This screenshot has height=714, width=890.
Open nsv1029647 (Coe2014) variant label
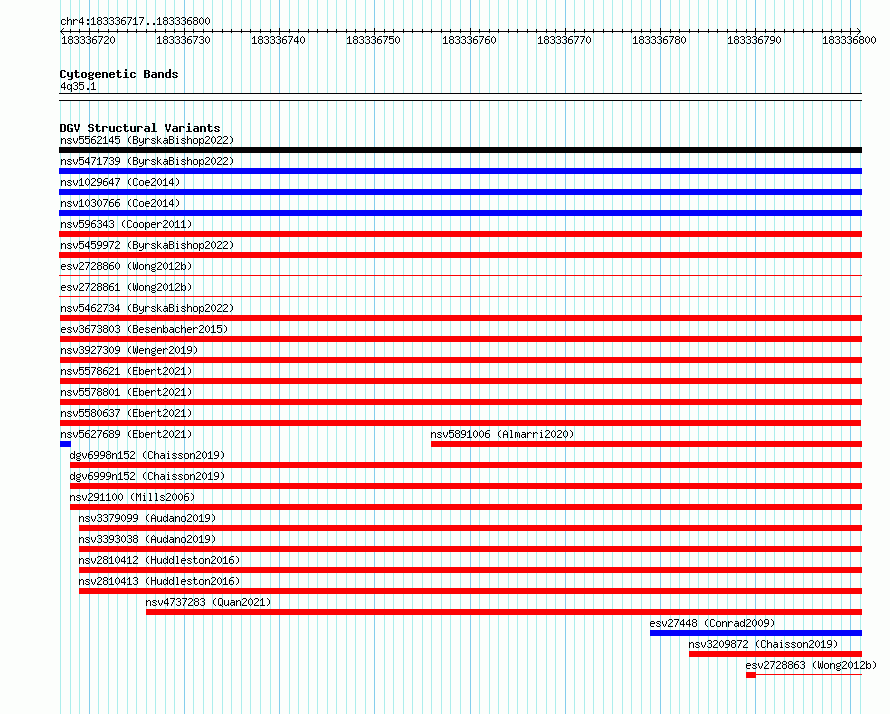pos(120,182)
